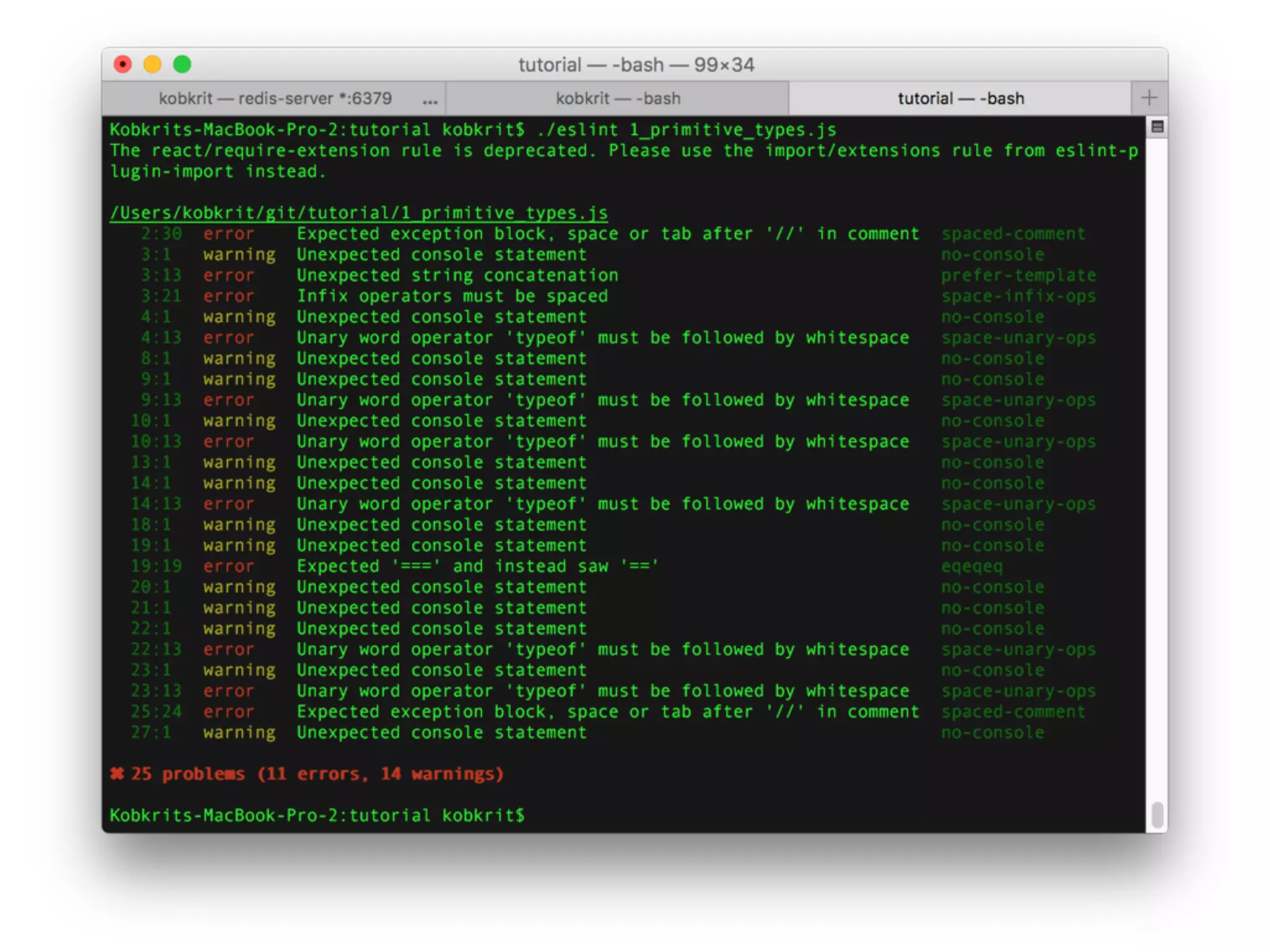This screenshot has height=952, width=1270.
Task: Click the '22:13' error position
Action: point(156,650)
